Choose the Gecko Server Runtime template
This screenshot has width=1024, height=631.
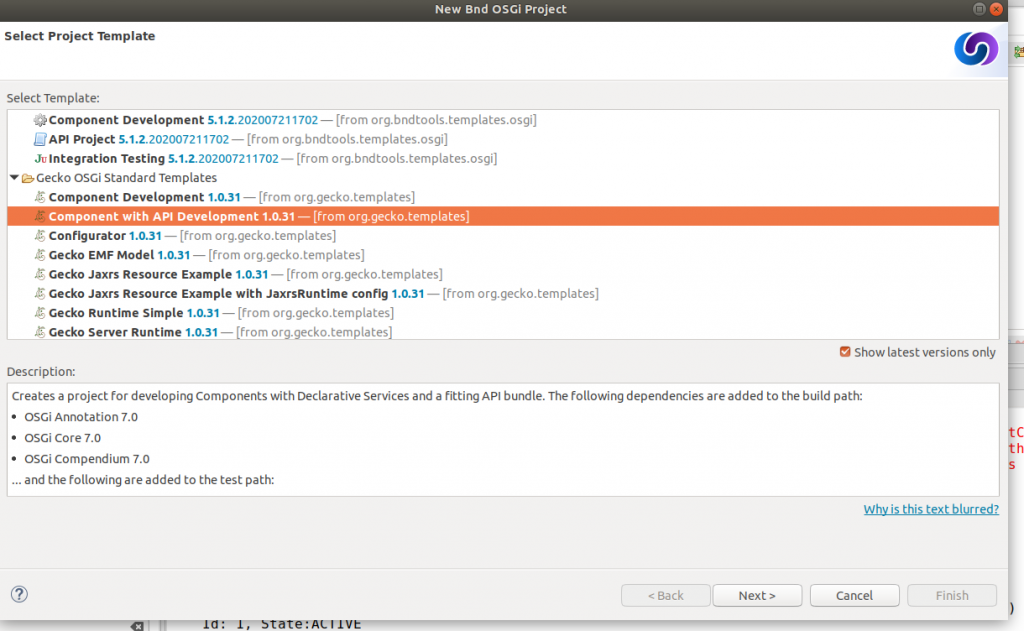(503, 332)
